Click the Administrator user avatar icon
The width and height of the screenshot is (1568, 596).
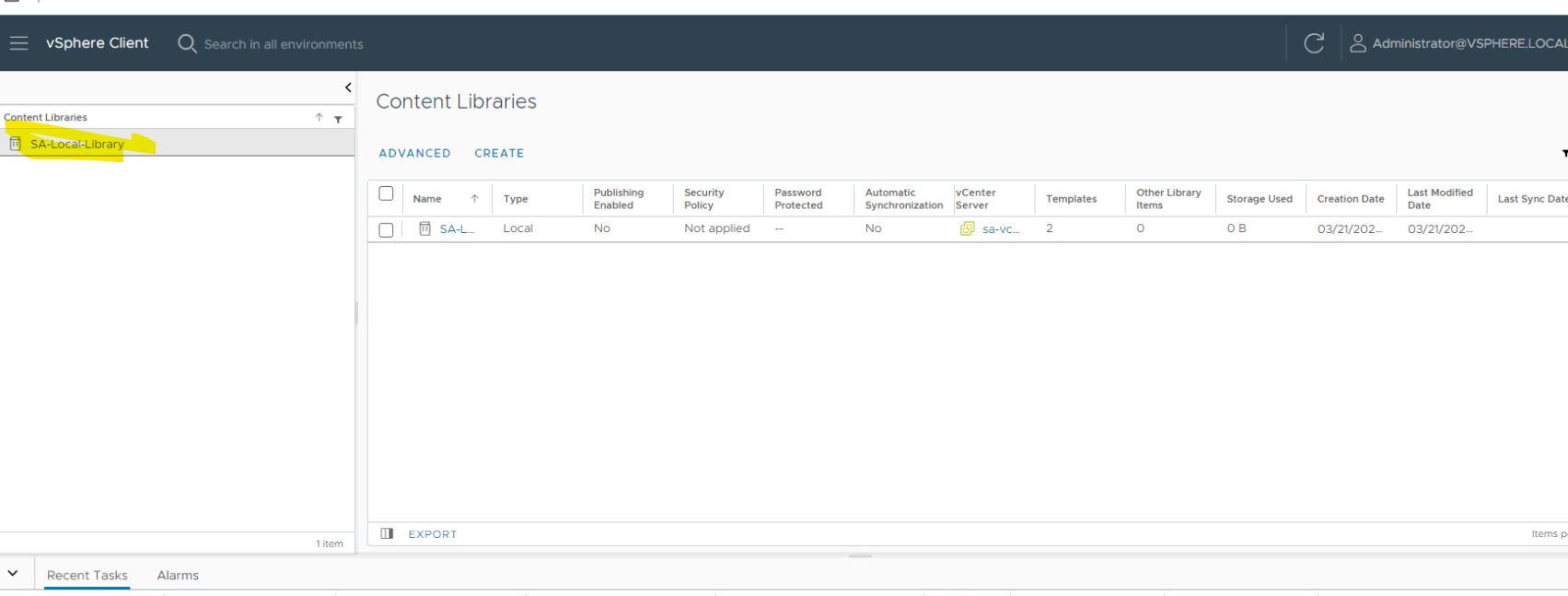[x=1357, y=43]
